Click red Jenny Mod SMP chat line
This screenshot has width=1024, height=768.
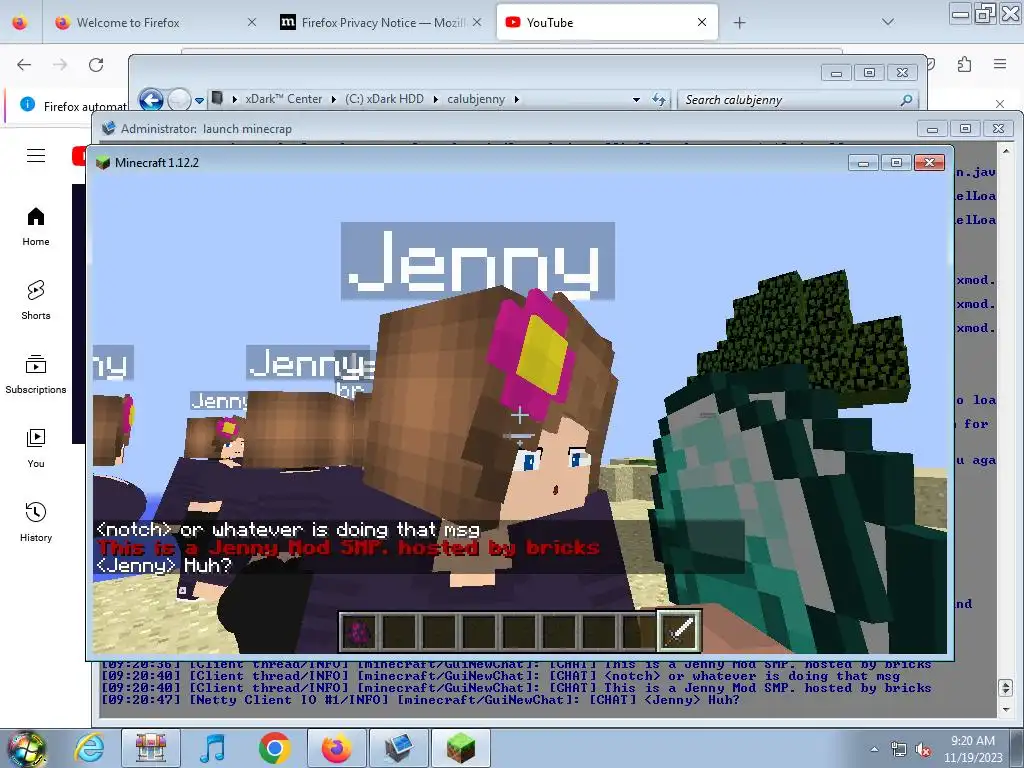pos(348,548)
